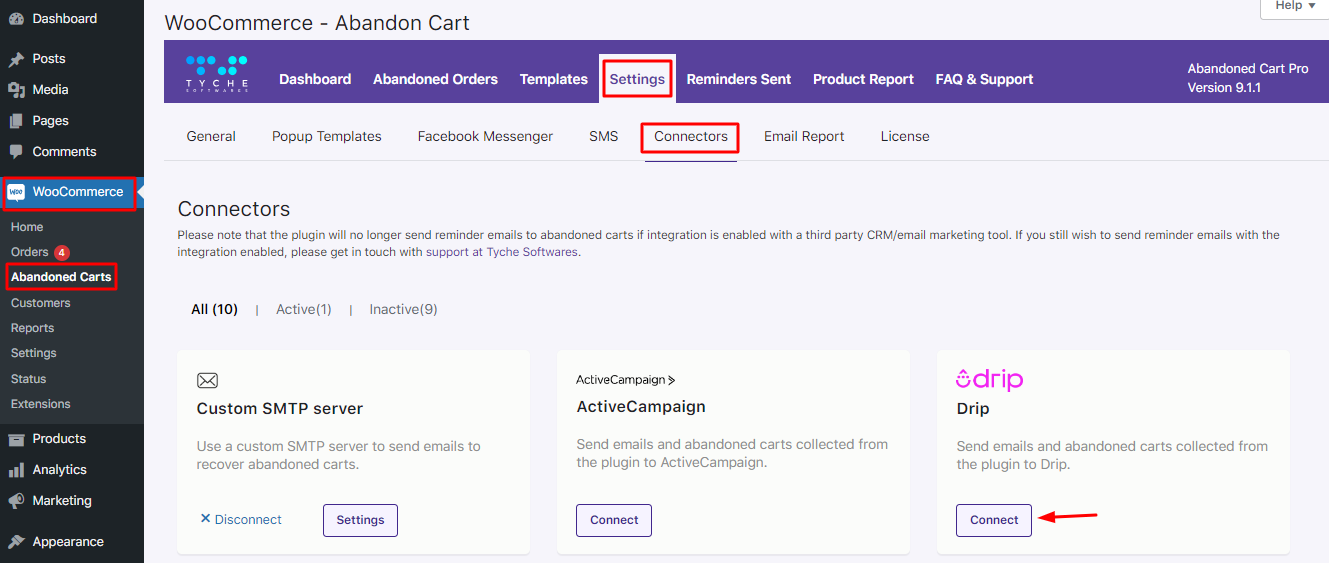The width and height of the screenshot is (1329, 563).
Task: Open the Dashboard tab in purple bar
Action: pyautogui.click(x=315, y=79)
